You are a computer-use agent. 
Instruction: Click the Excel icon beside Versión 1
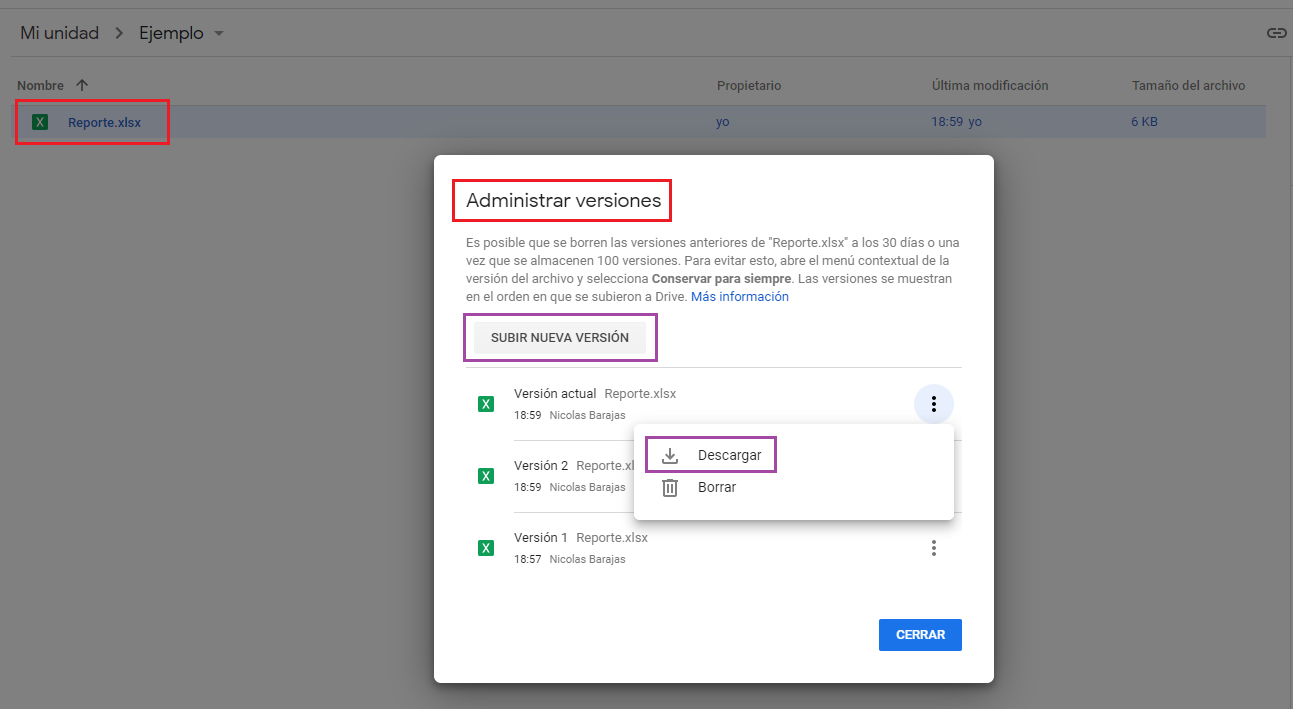point(486,548)
